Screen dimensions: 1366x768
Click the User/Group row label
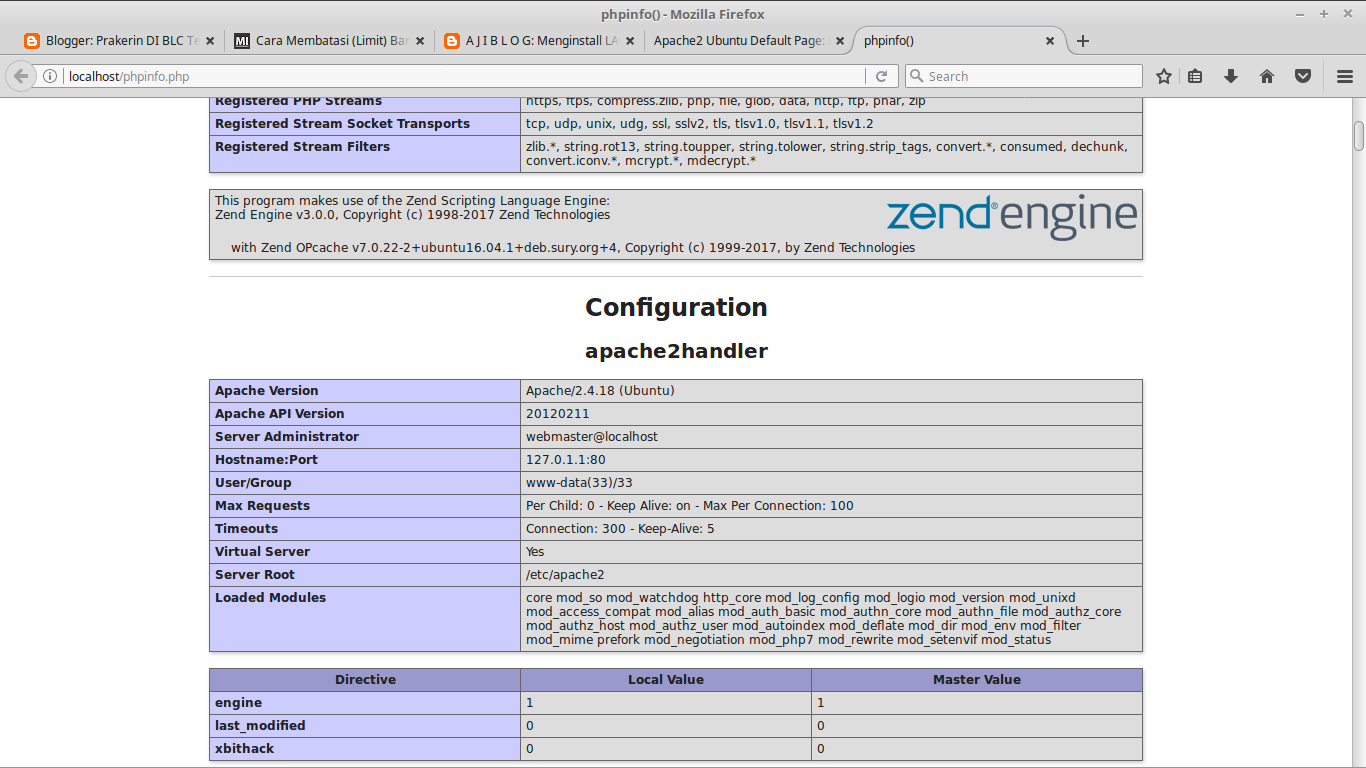[x=253, y=483]
